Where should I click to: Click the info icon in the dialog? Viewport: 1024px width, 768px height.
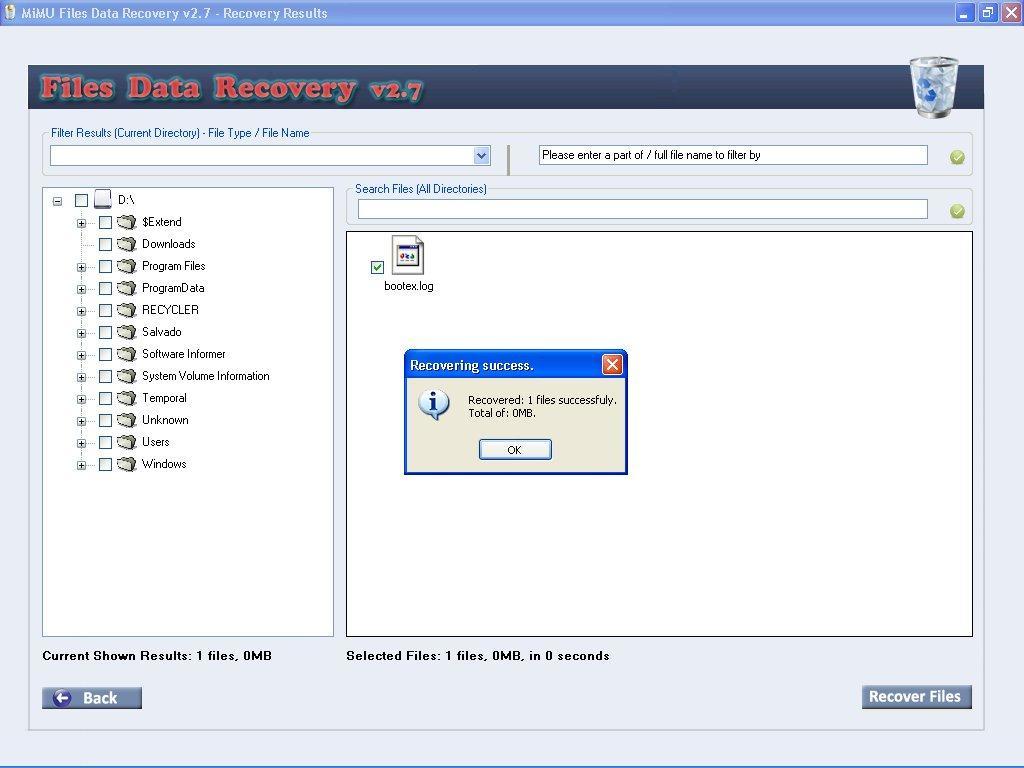tap(434, 404)
